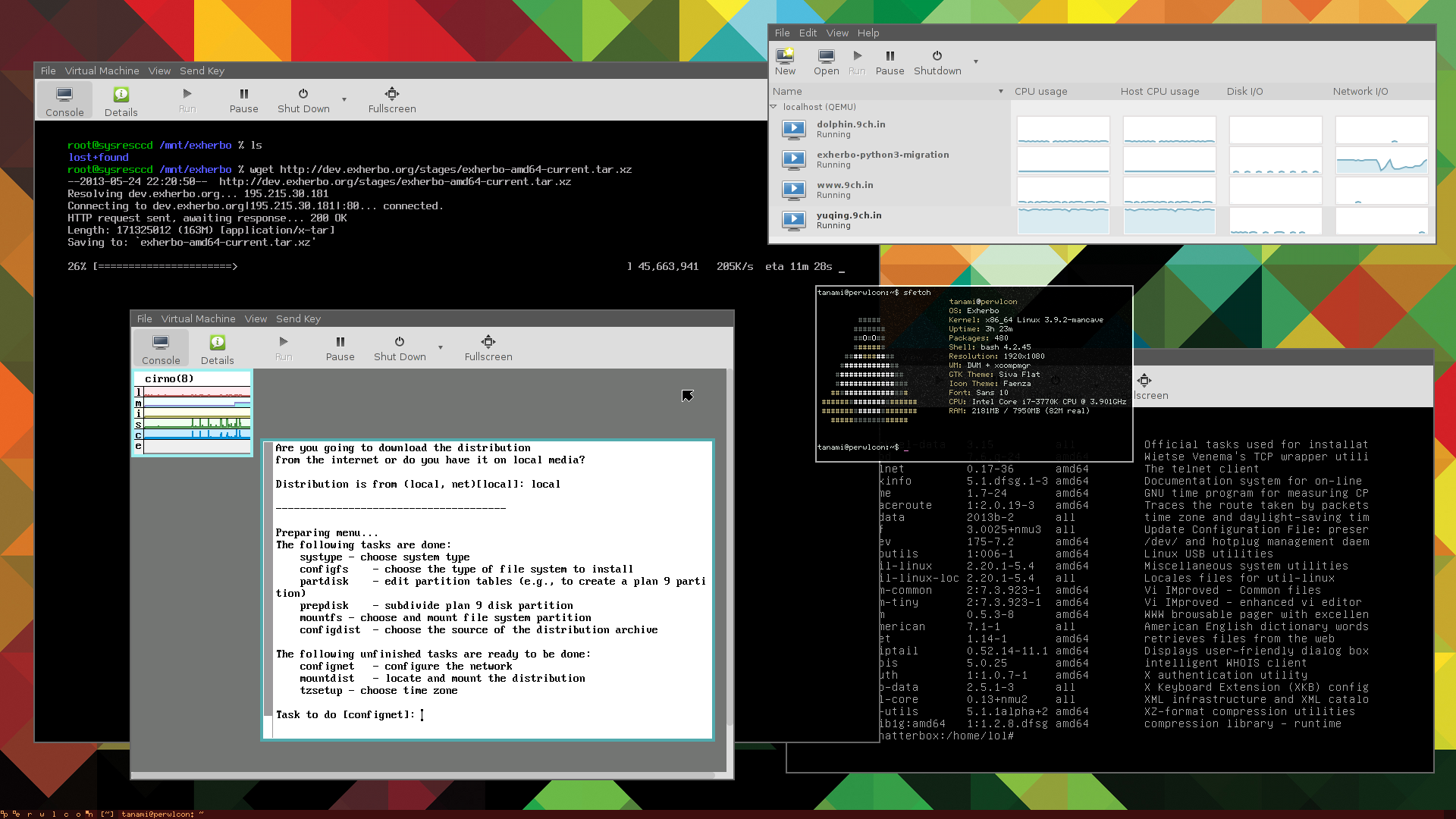Open Send Key menu in exherbo window
The width and height of the screenshot is (1456, 819).
(202, 71)
